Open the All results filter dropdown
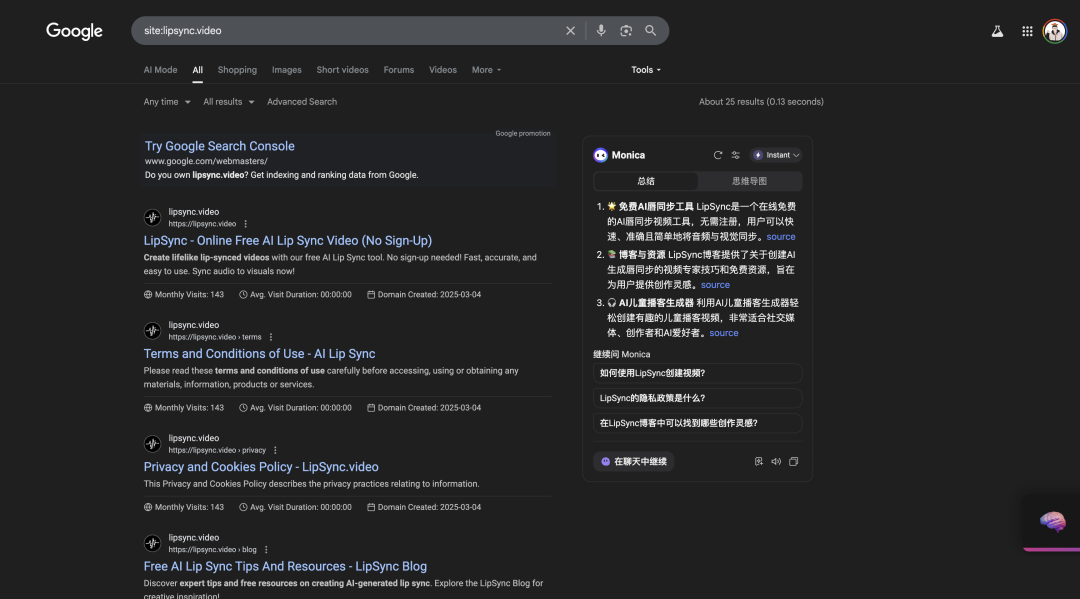 (229, 102)
